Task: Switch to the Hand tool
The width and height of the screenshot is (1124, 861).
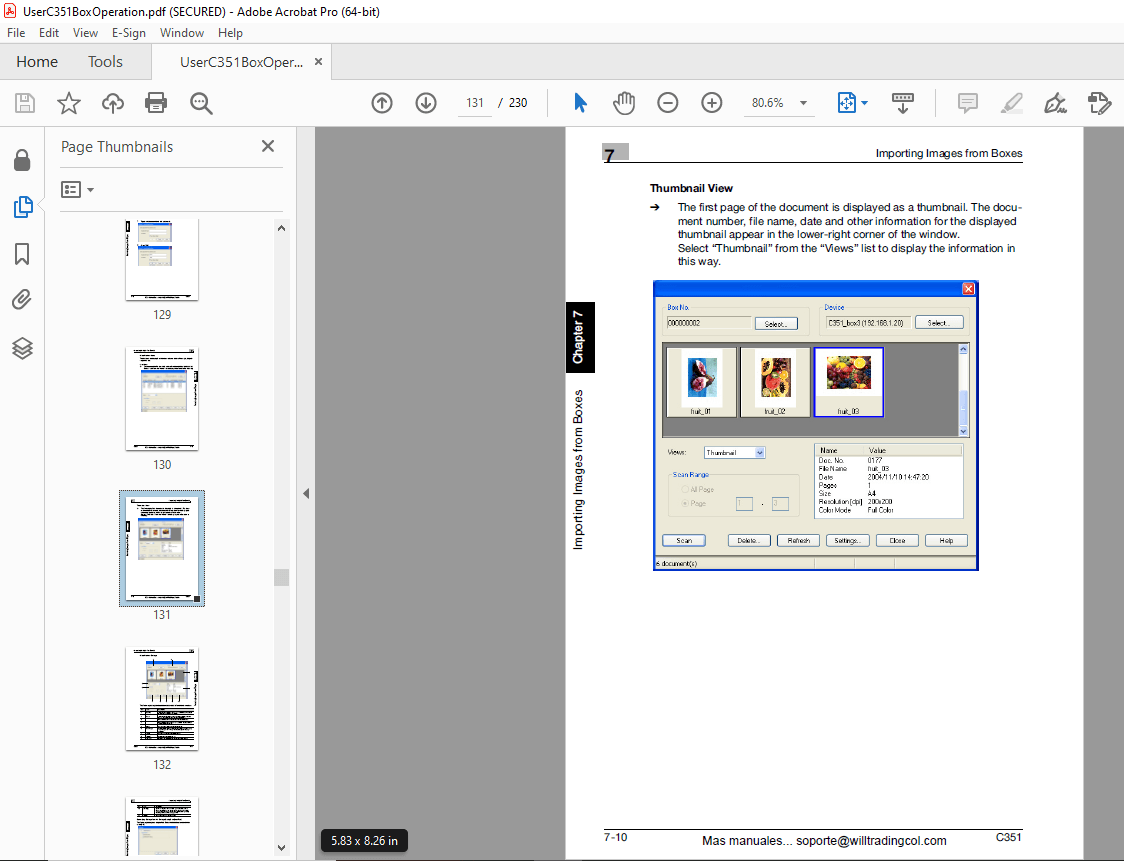Action: 624,103
